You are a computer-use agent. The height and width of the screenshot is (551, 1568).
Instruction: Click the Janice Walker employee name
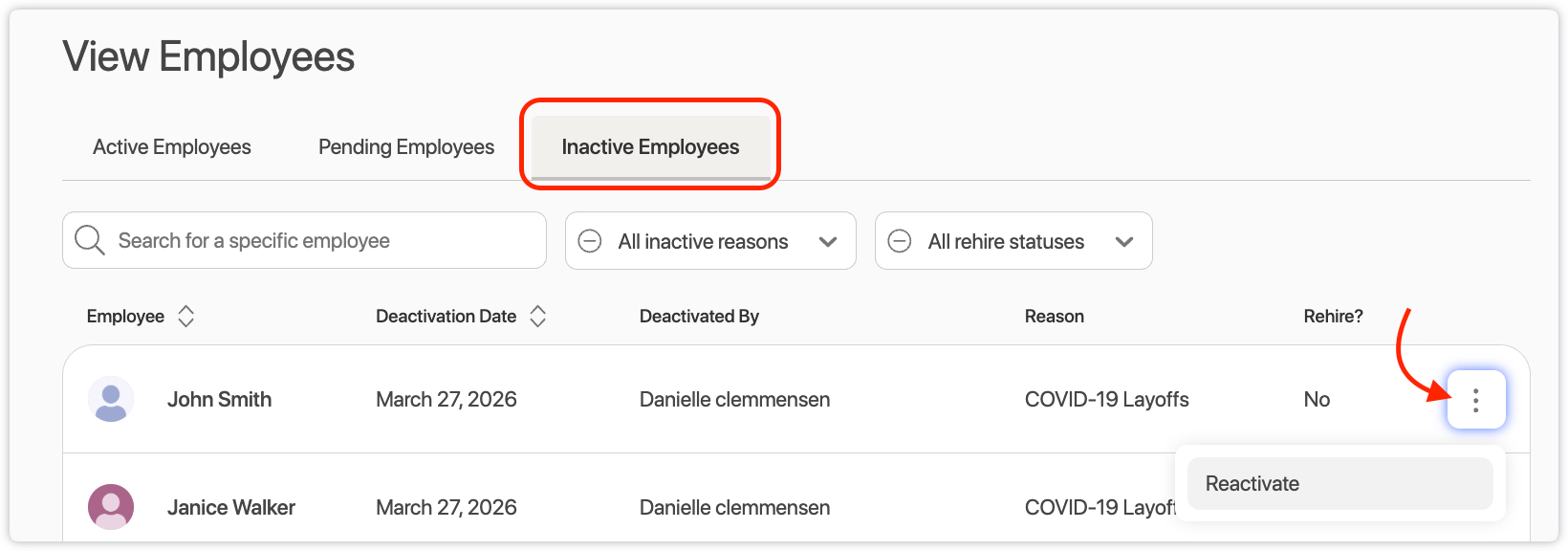tap(230, 508)
